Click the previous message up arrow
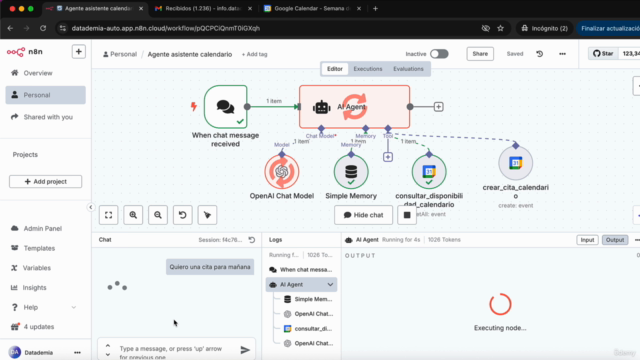 tap(108, 346)
